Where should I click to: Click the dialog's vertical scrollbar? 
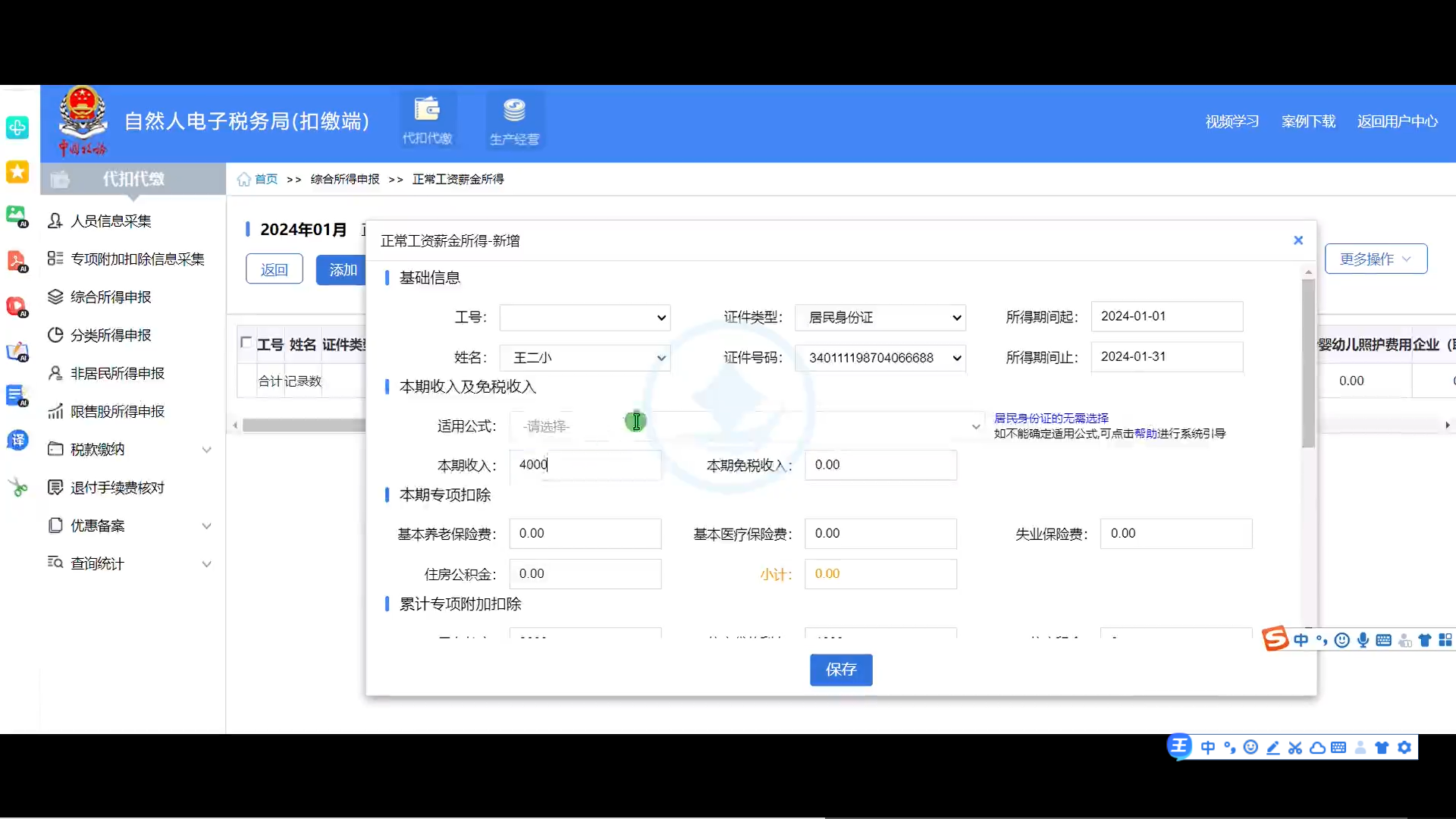coord(1308,364)
